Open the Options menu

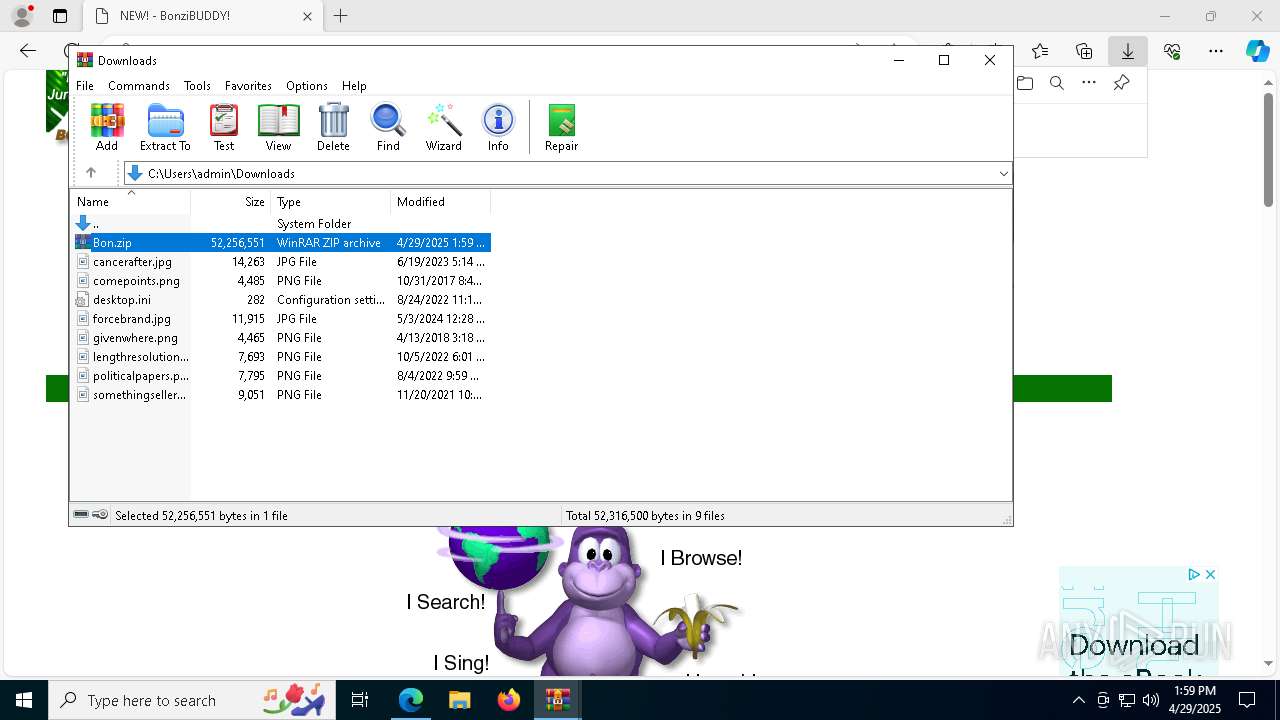point(307,86)
